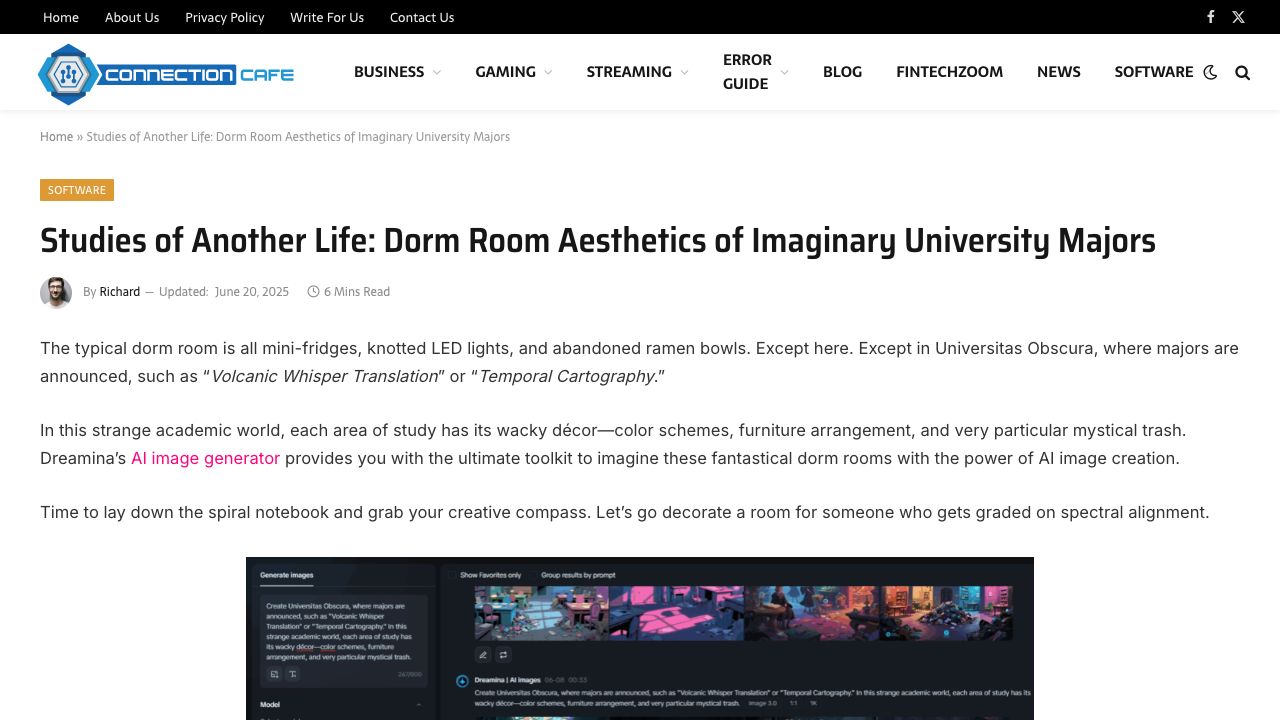The image size is (1280, 720).
Task: Toggle dark mode with the moon icon
Action: [x=1210, y=72]
